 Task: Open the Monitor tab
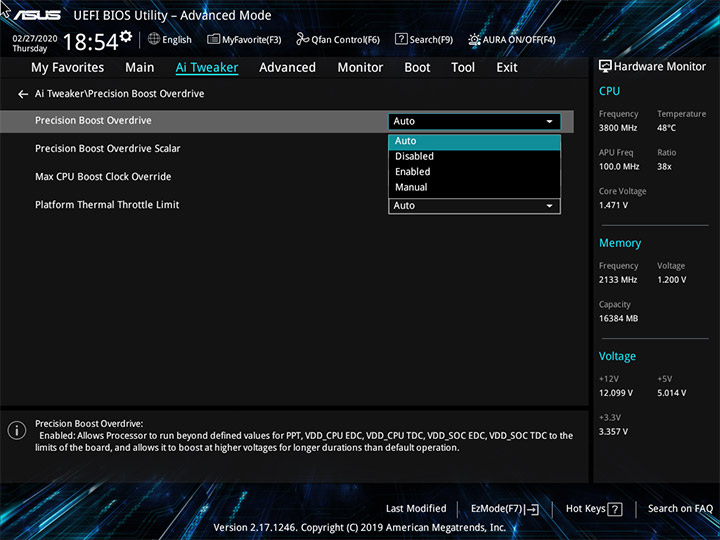pos(360,68)
